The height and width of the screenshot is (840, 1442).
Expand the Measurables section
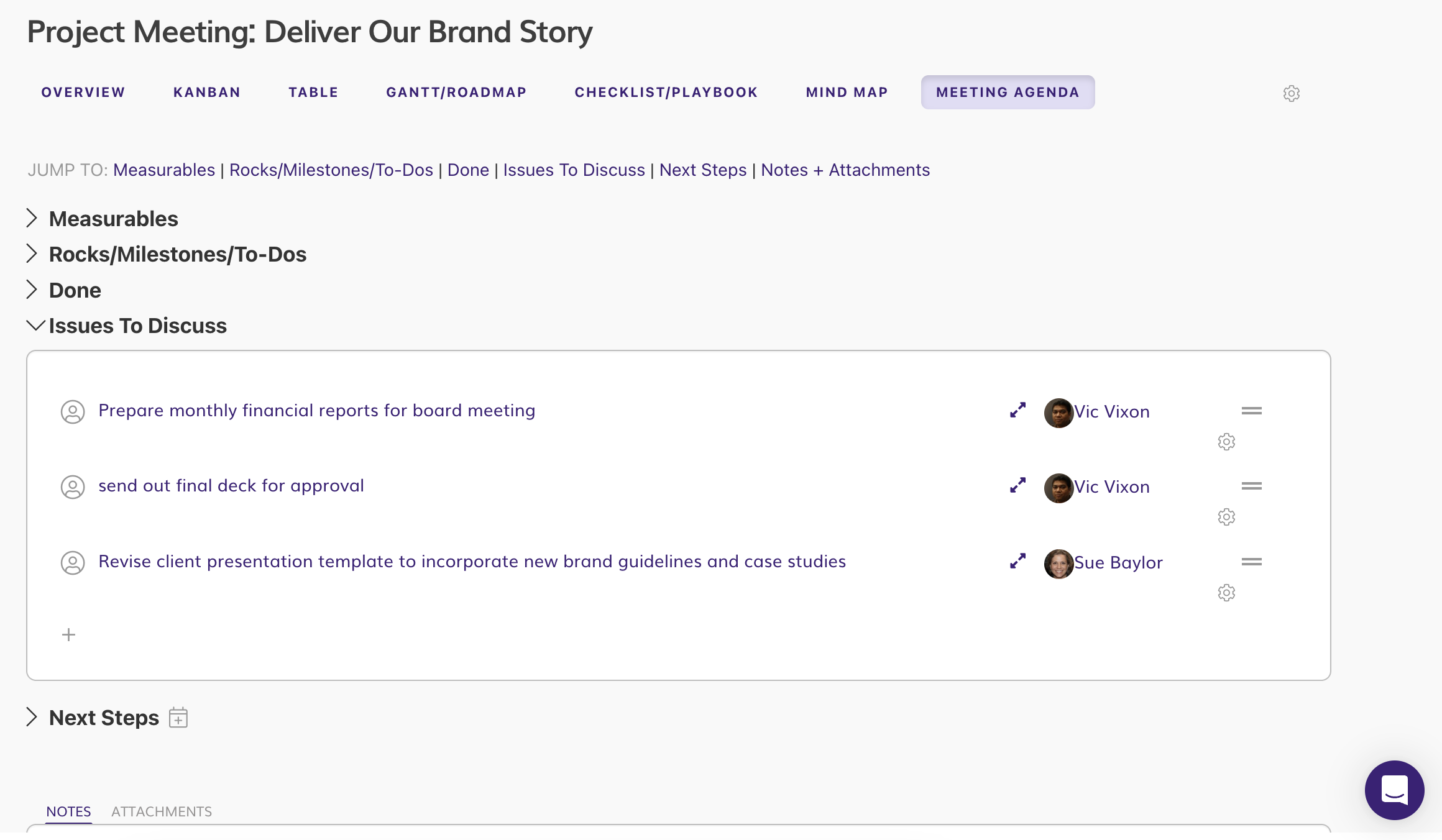coord(32,218)
